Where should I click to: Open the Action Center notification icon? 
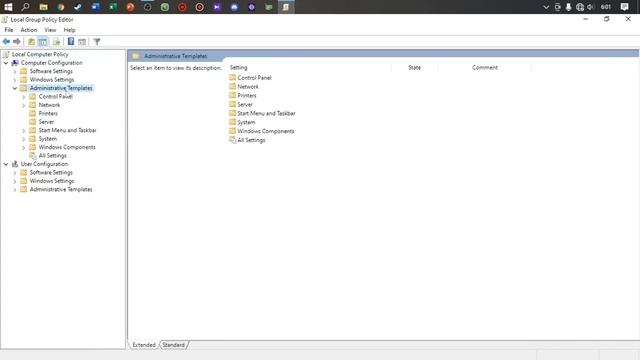coord(624,7)
